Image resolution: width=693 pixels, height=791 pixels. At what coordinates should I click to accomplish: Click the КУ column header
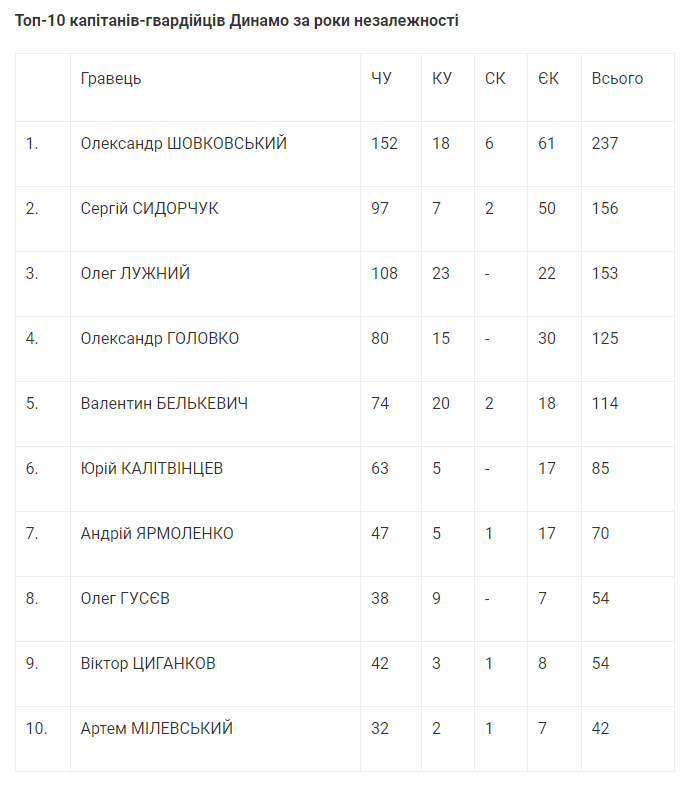pyautogui.click(x=442, y=79)
